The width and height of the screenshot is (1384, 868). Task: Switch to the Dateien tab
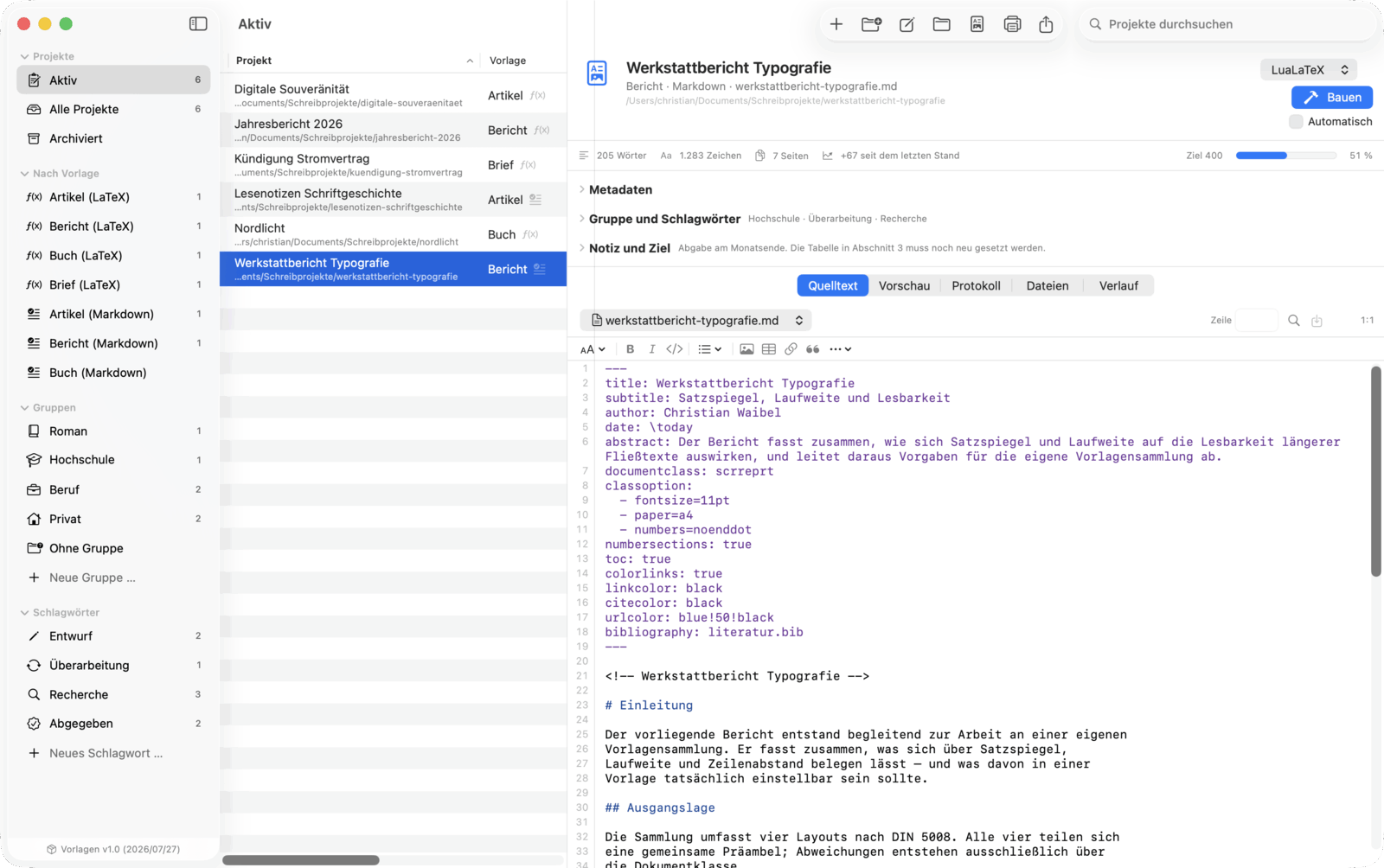point(1047,286)
